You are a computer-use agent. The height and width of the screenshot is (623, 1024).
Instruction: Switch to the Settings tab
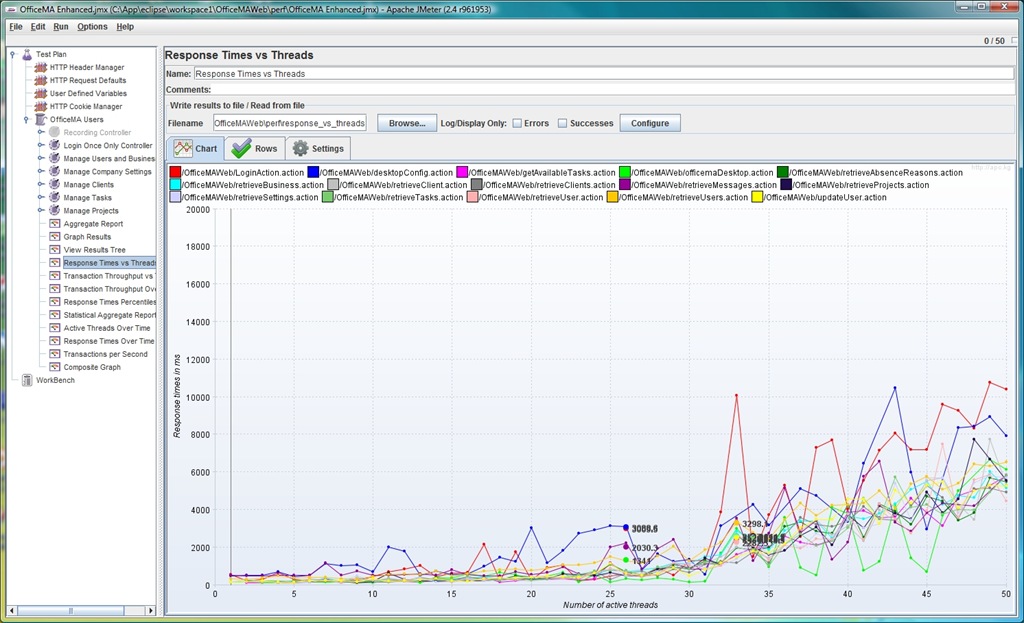[319, 149]
